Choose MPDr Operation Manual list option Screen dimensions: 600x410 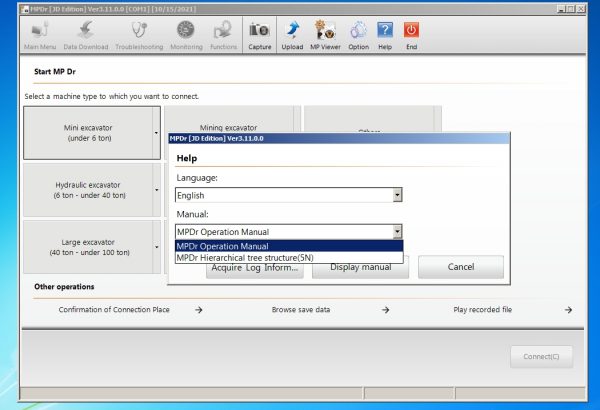(289, 246)
